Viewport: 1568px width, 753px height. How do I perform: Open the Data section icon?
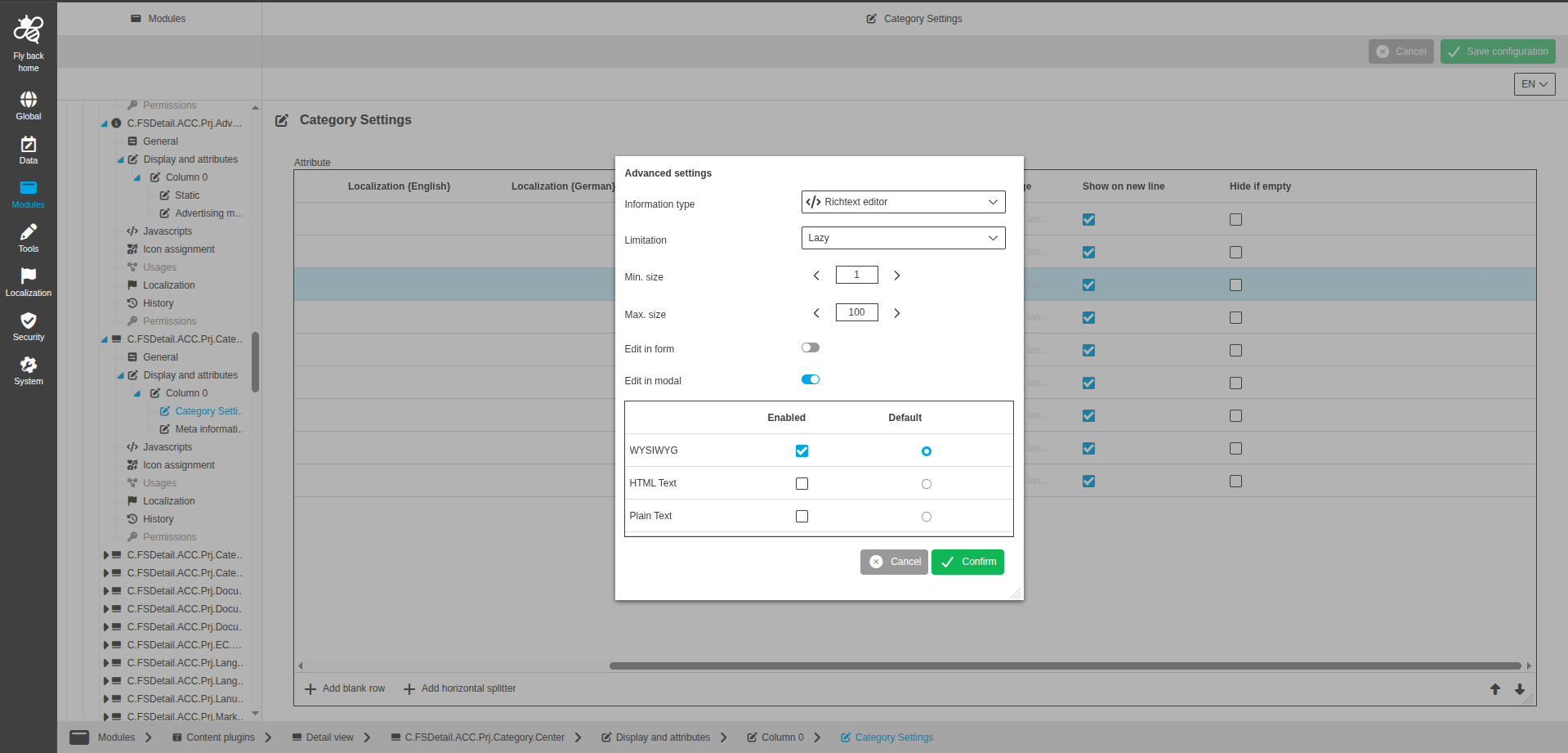pos(29,145)
